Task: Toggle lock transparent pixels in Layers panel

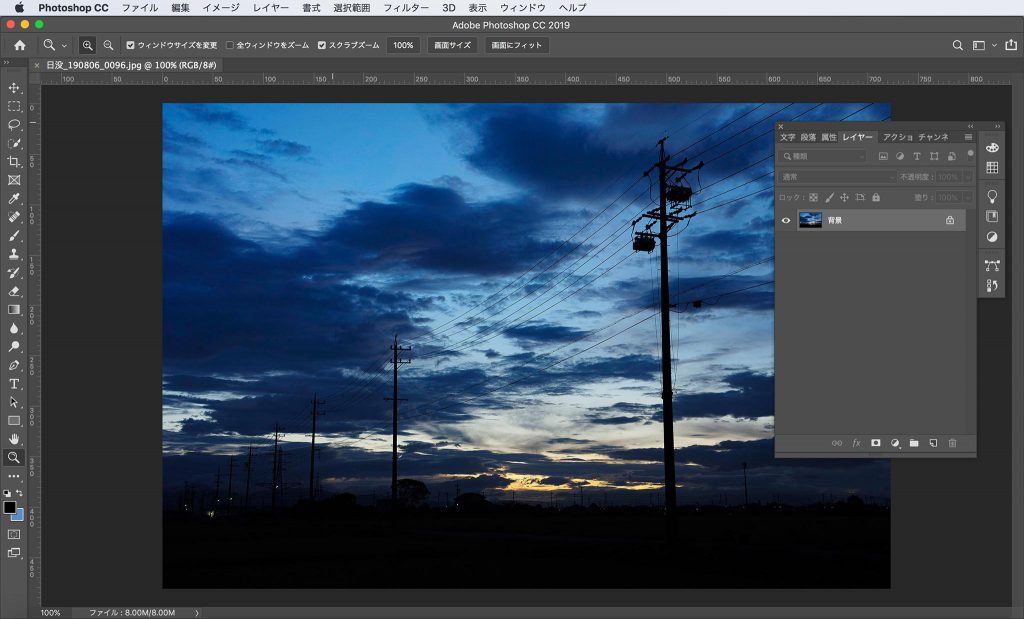Action: coord(814,197)
